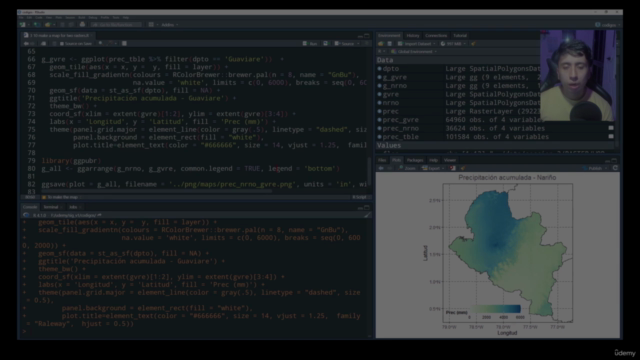Viewport: 640px width, 360px height.
Task: Click the view working directory arrow in console
Action: 100,215
